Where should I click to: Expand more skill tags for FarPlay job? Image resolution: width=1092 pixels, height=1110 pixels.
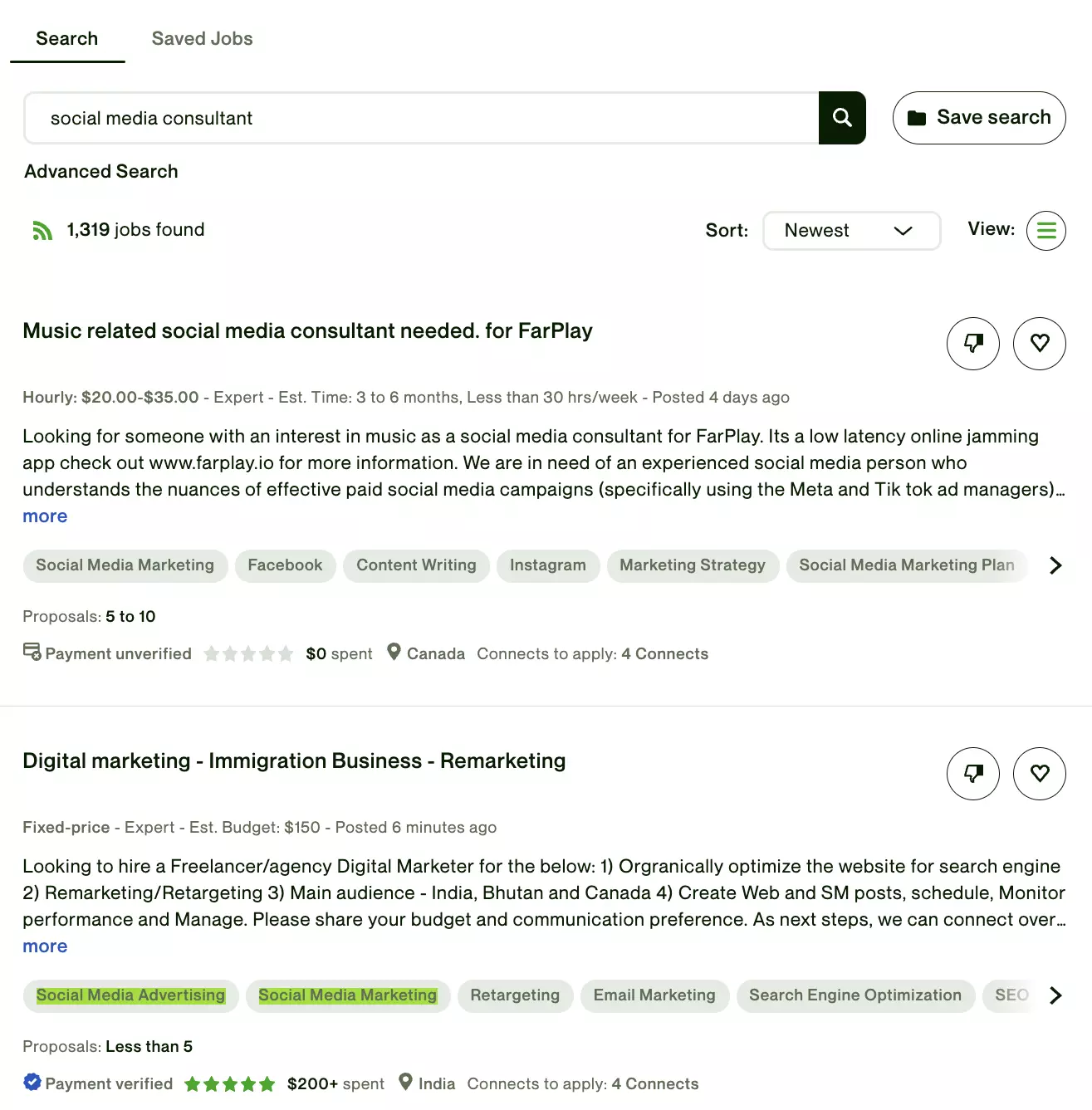[x=1055, y=565]
